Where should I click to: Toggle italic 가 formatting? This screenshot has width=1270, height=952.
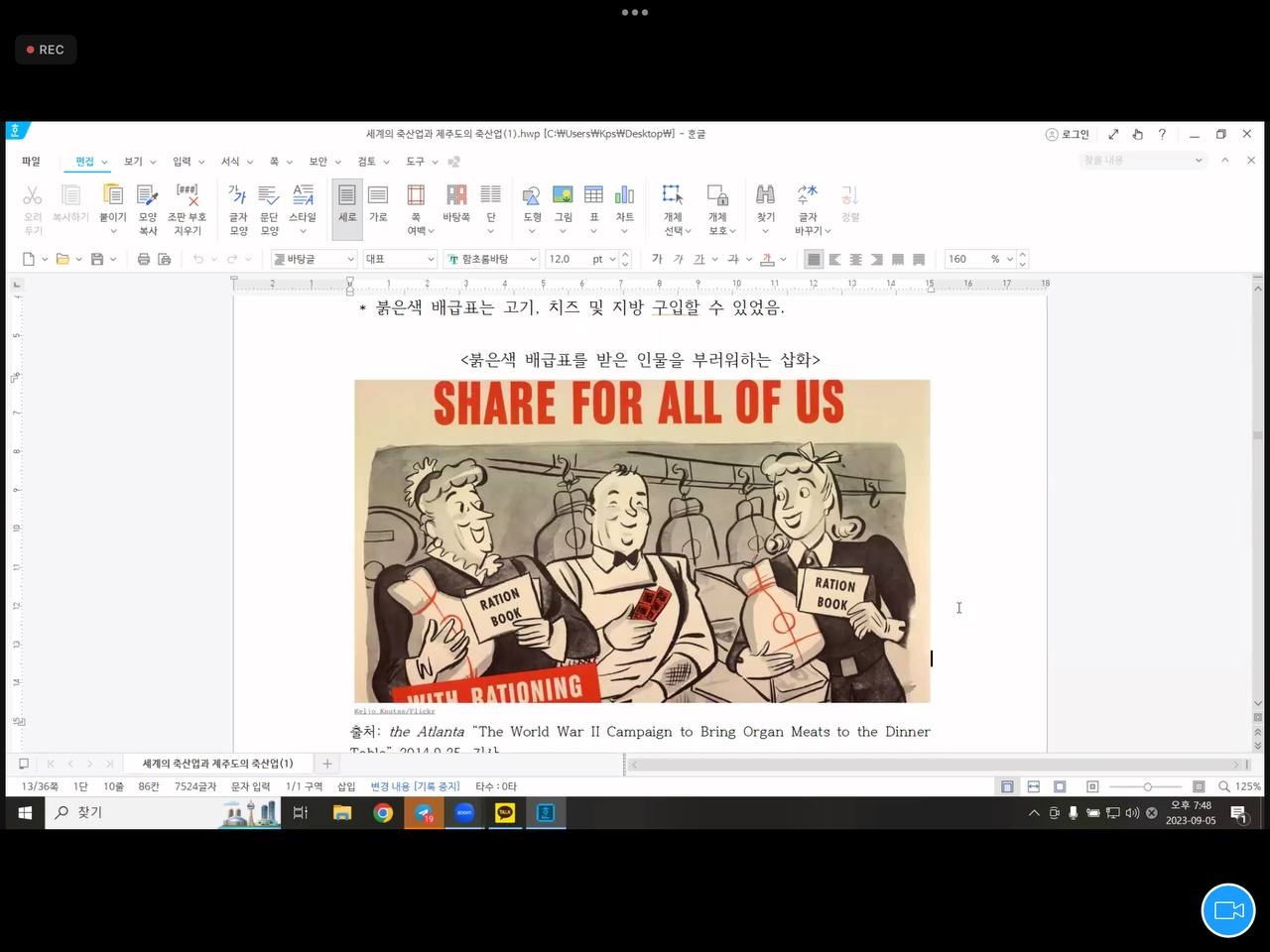678,259
